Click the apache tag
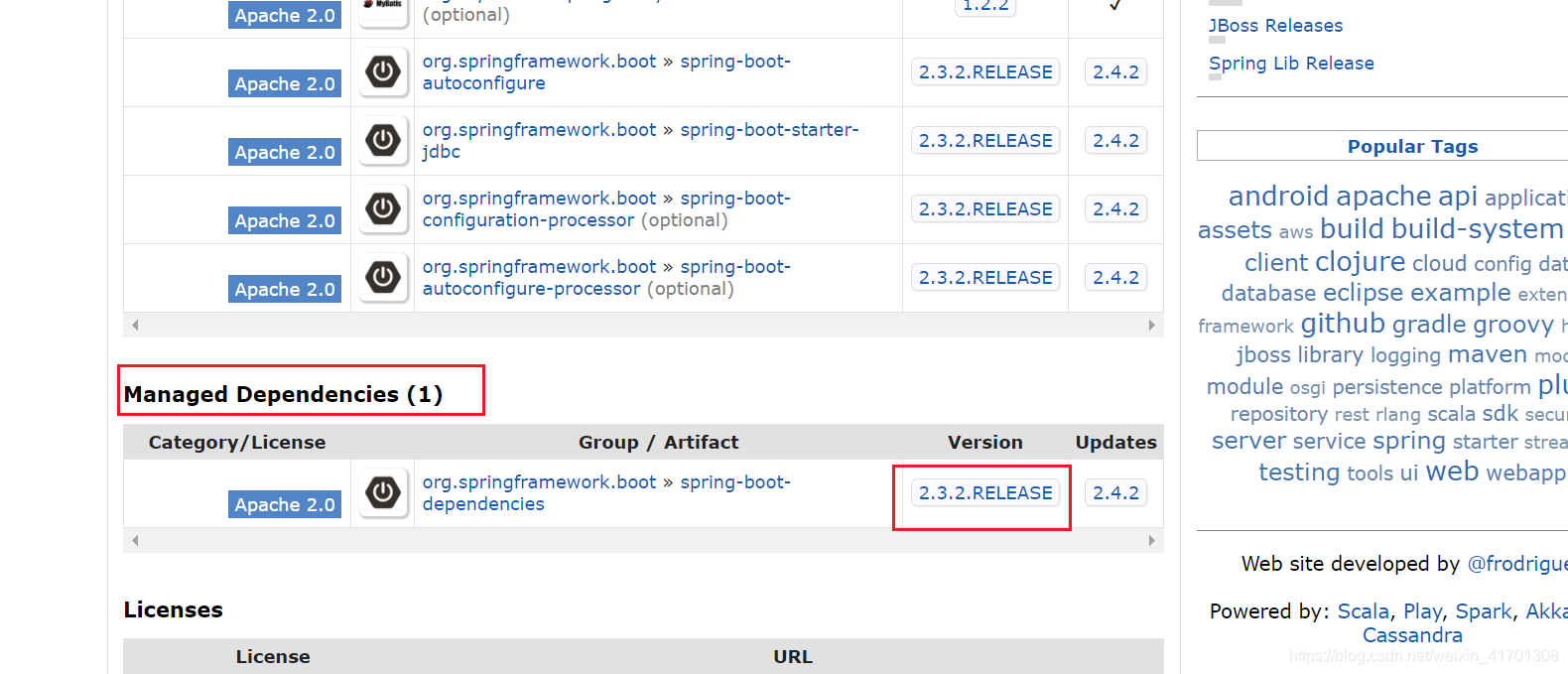The image size is (1568, 674). (1383, 196)
